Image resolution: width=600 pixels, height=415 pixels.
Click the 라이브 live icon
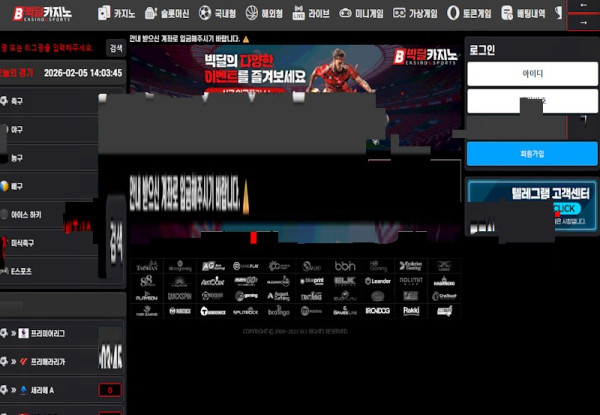[299, 14]
